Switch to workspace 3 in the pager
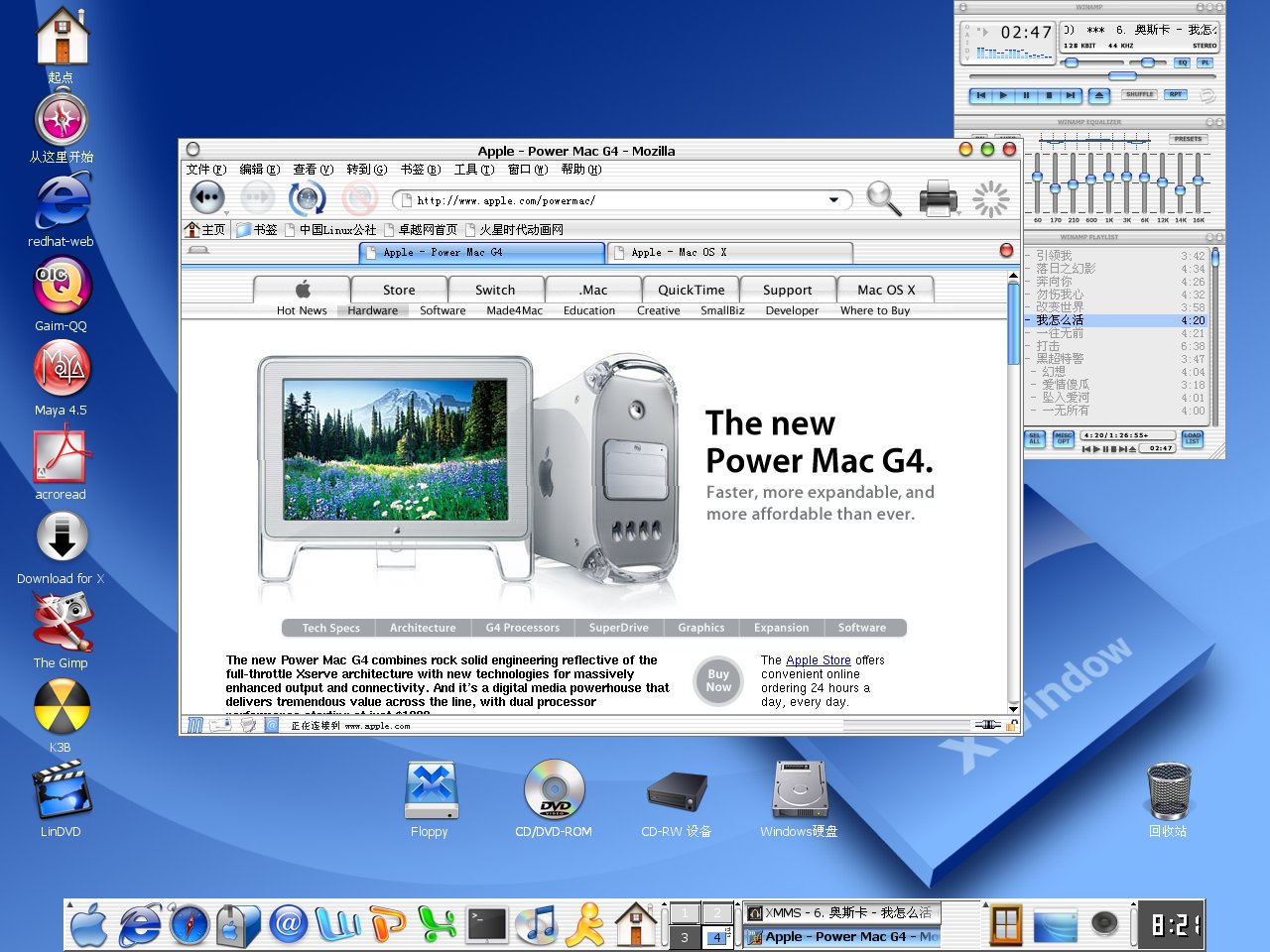Viewport: 1270px width, 952px height. coord(685,936)
